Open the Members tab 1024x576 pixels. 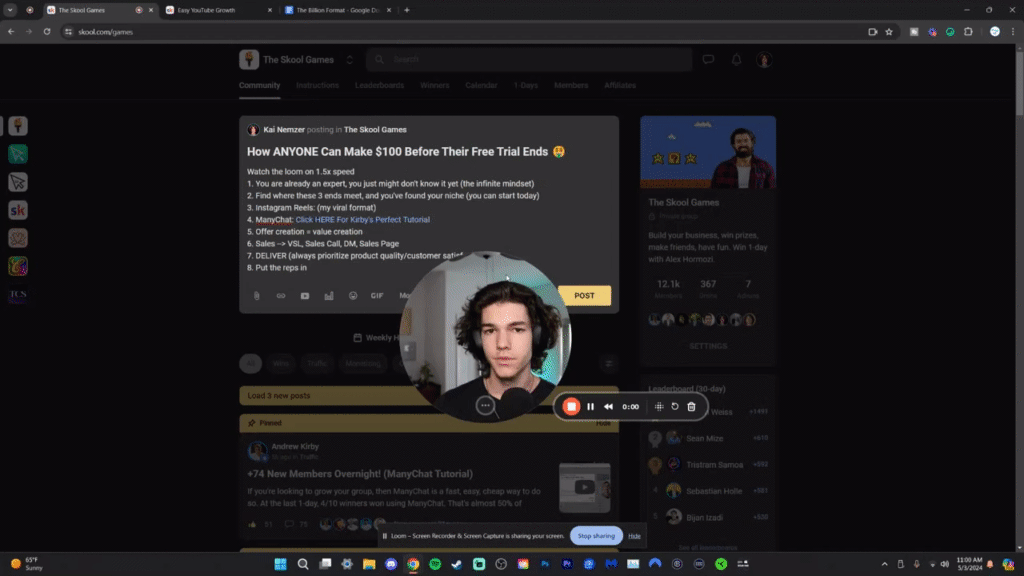571,86
